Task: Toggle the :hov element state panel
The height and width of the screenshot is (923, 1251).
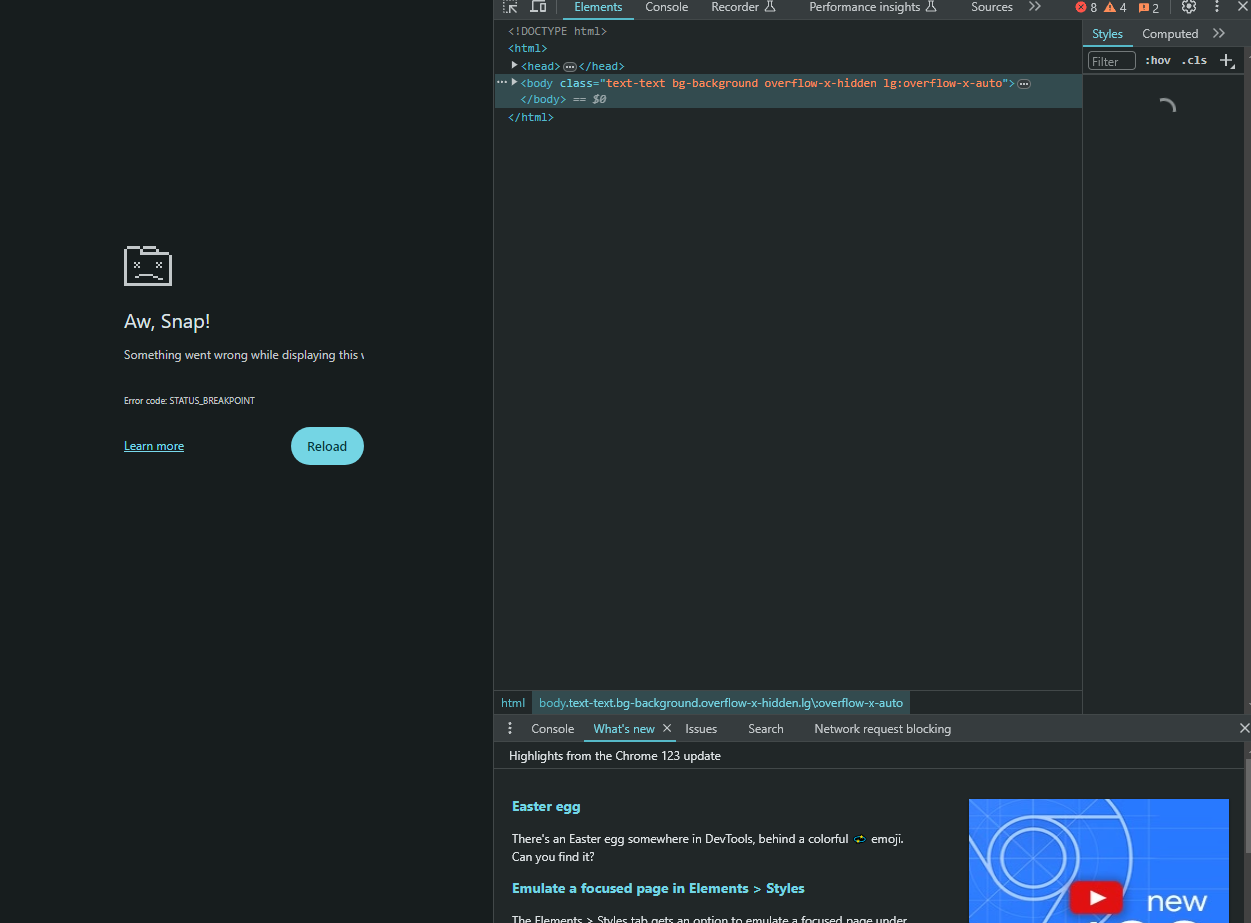Action: tap(1158, 61)
